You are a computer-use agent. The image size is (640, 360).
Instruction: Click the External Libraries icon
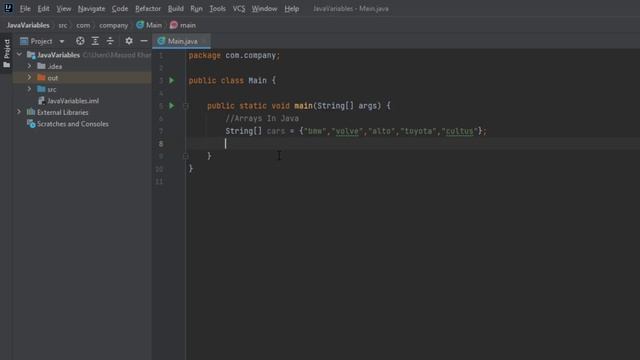31,112
